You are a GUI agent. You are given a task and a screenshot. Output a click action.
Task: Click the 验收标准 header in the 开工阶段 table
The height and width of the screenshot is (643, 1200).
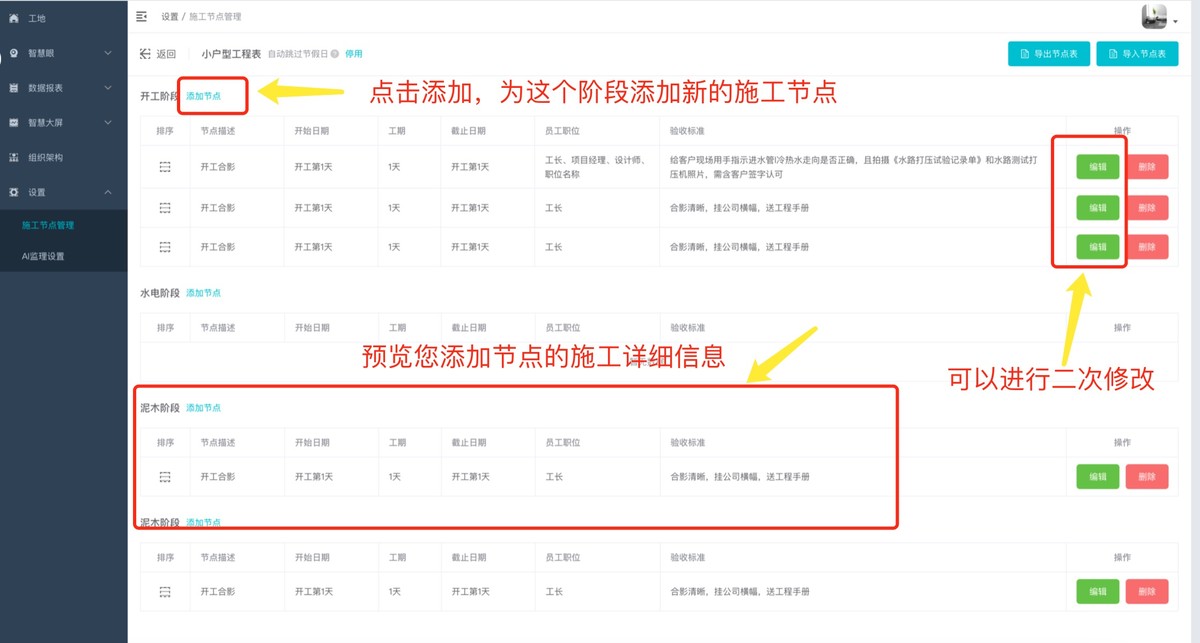click(x=688, y=131)
